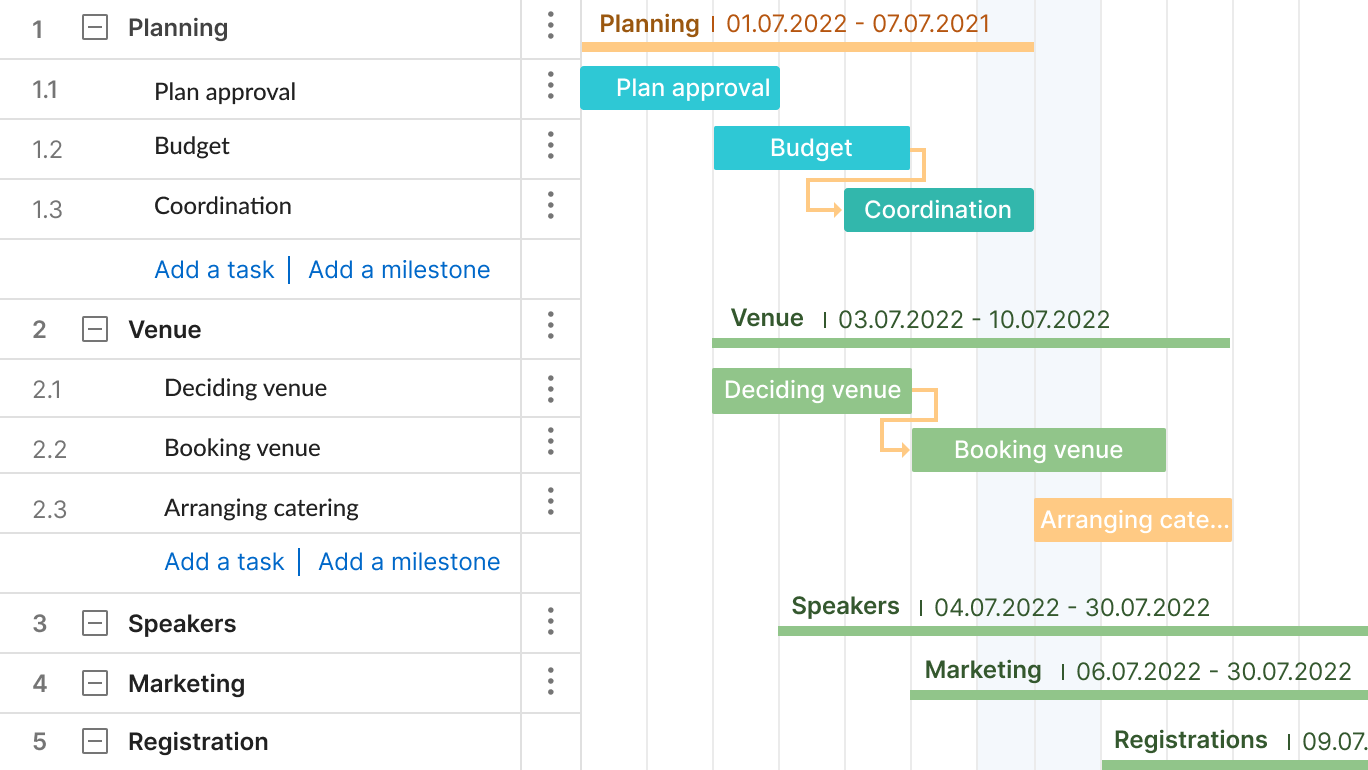Image resolution: width=1368 pixels, height=770 pixels.
Task: Add a milestone under the Venue group
Action: tap(409, 561)
